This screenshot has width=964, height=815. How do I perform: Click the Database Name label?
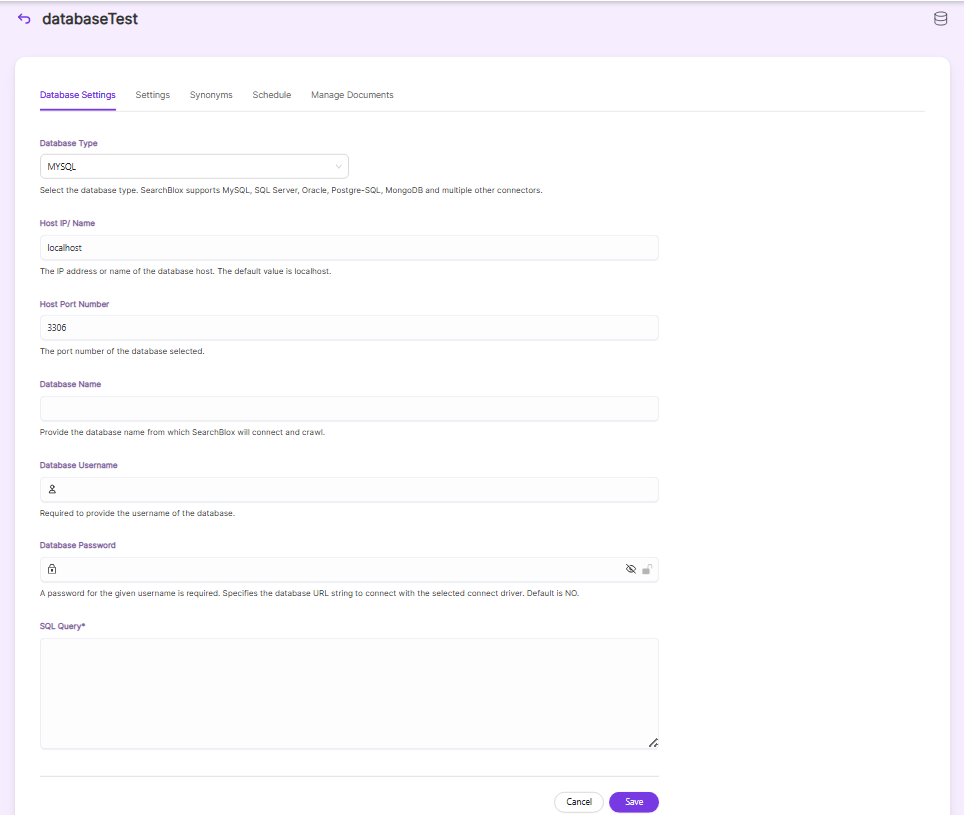click(x=70, y=384)
